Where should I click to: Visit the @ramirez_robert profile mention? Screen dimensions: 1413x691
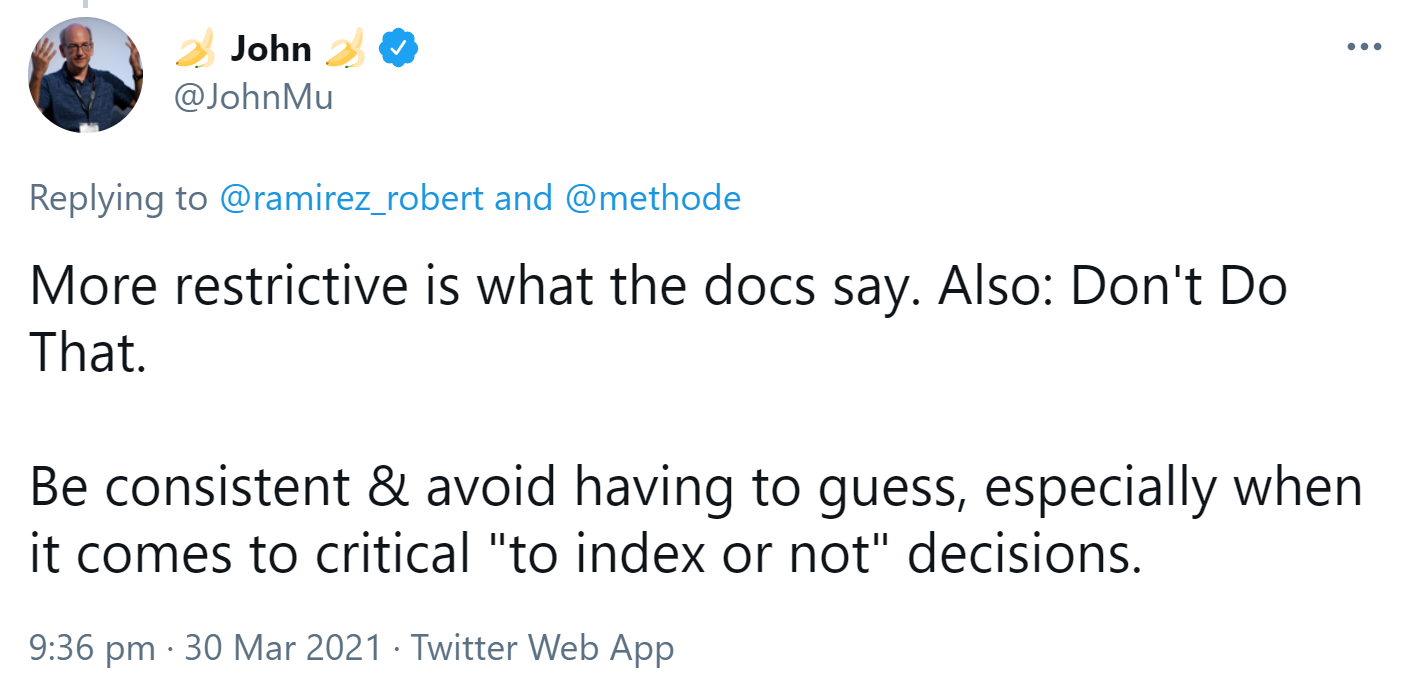click(x=350, y=198)
